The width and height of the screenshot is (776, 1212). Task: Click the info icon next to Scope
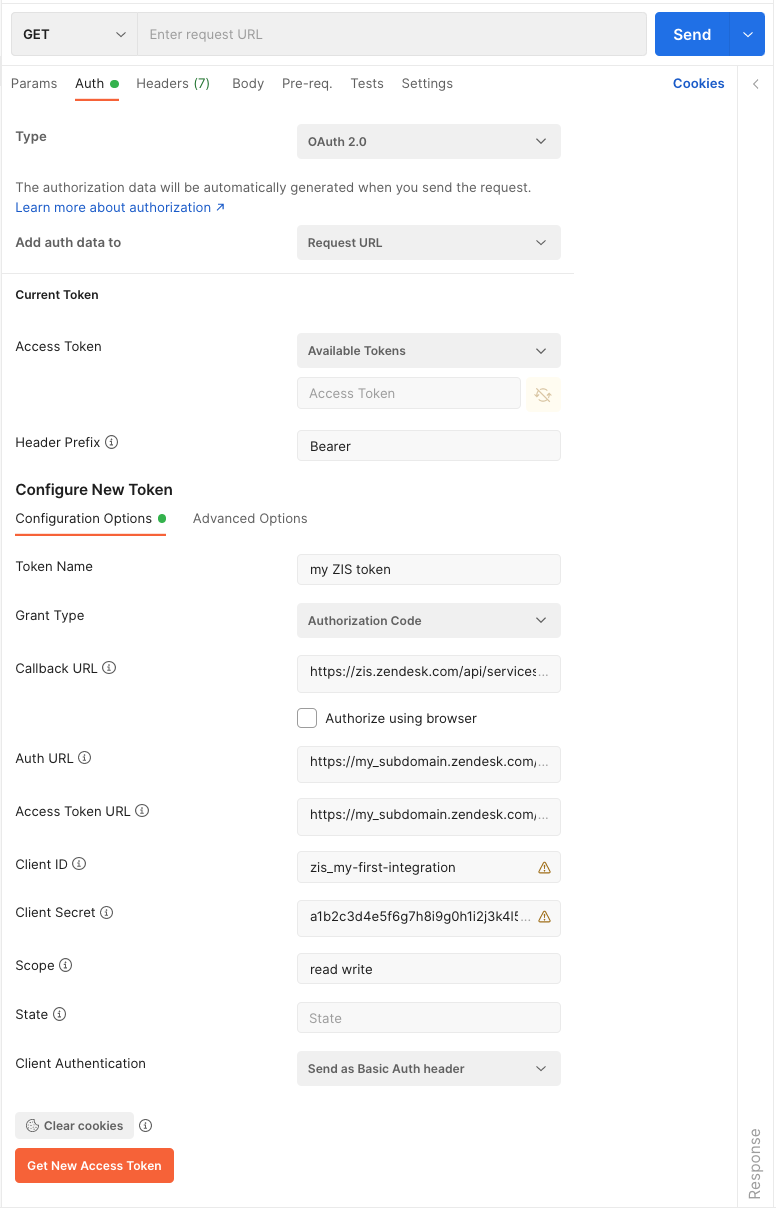coord(66,966)
